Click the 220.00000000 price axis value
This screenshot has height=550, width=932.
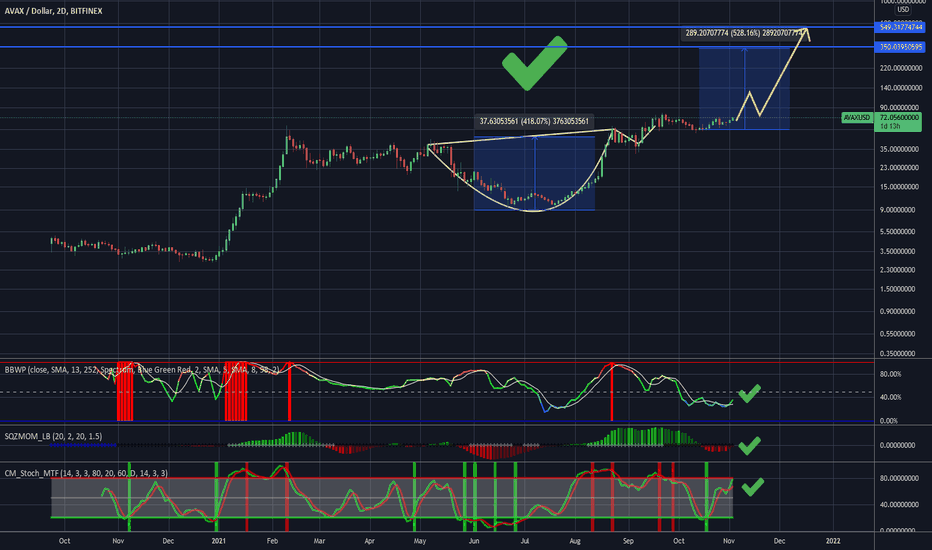pyautogui.click(x=900, y=68)
